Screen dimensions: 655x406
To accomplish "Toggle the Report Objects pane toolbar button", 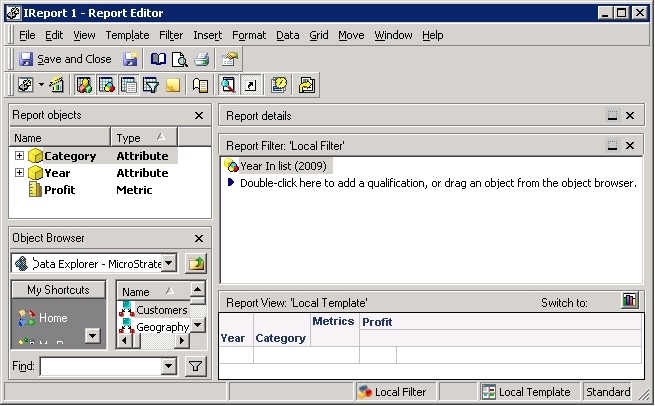I will pyautogui.click(x=84, y=85).
